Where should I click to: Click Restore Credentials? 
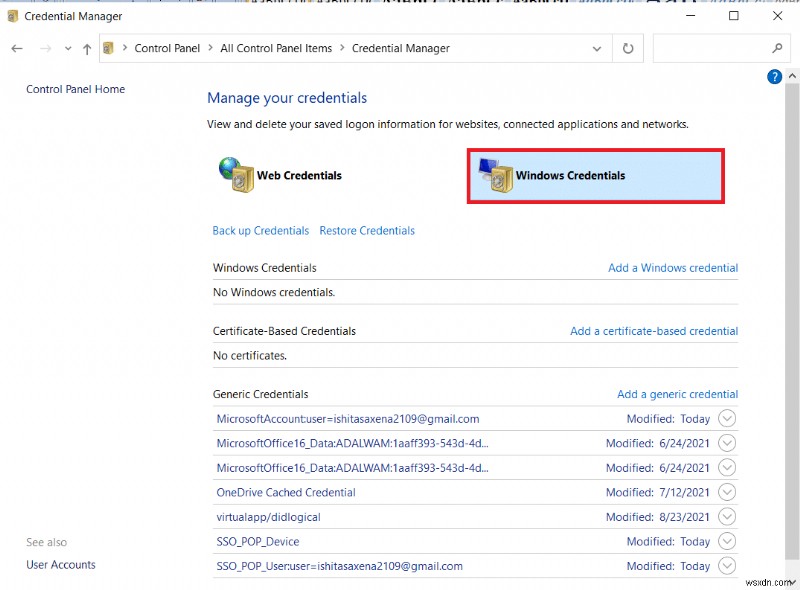(365, 230)
